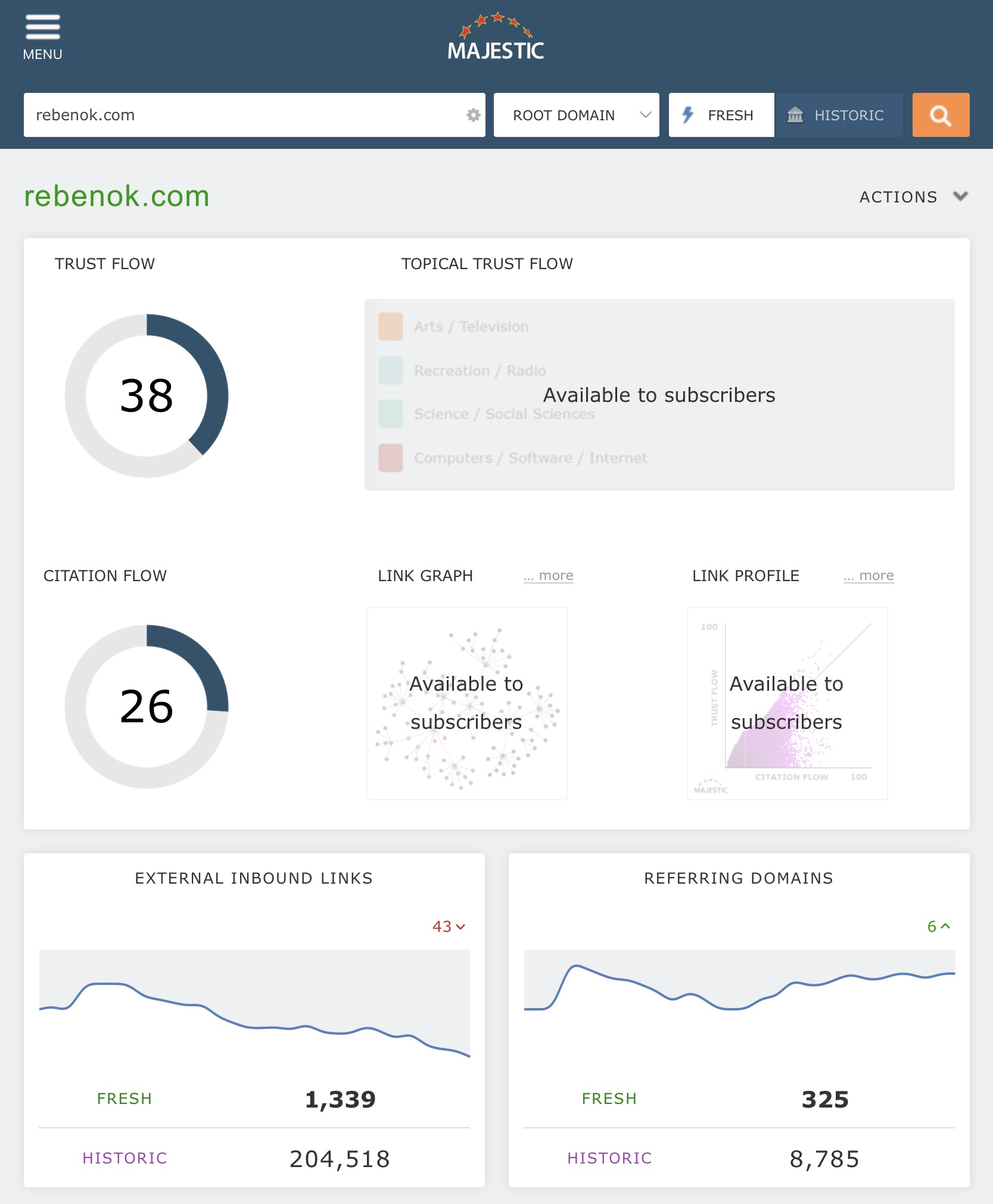Click HISTORIC label under External Inbound Links
This screenshot has height=1204, width=993.
[124, 1158]
